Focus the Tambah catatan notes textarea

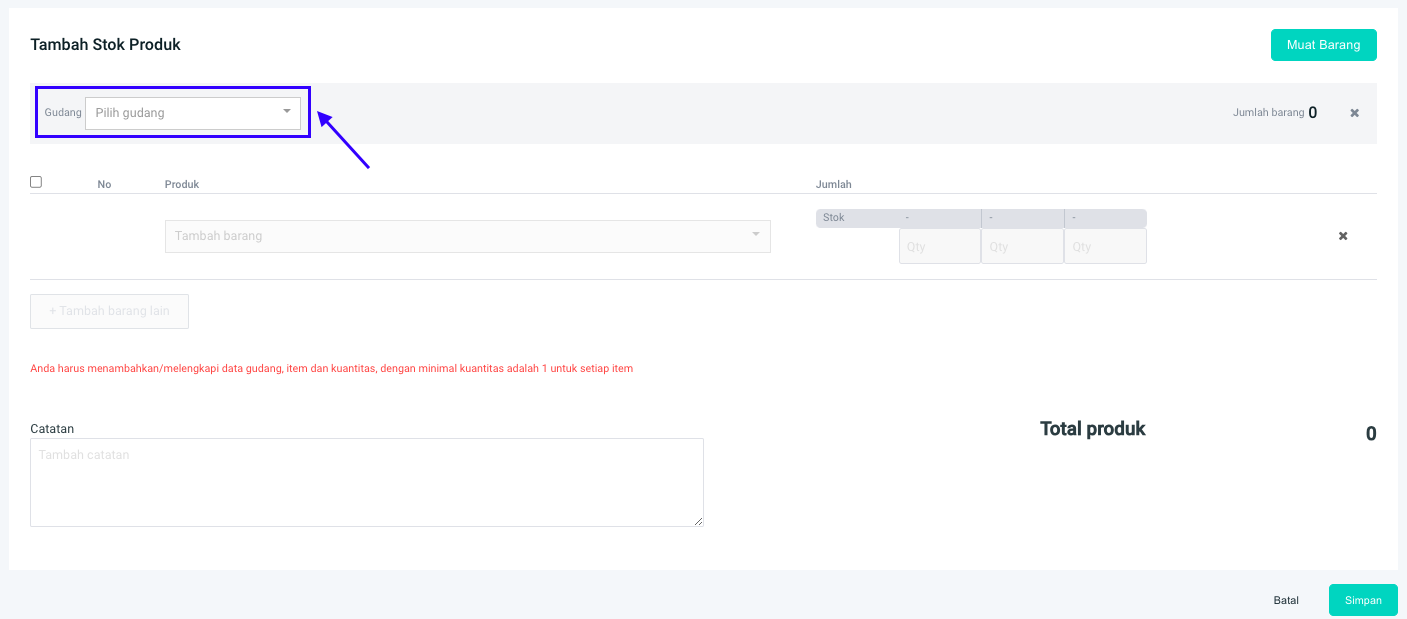(x=366, y=482)
